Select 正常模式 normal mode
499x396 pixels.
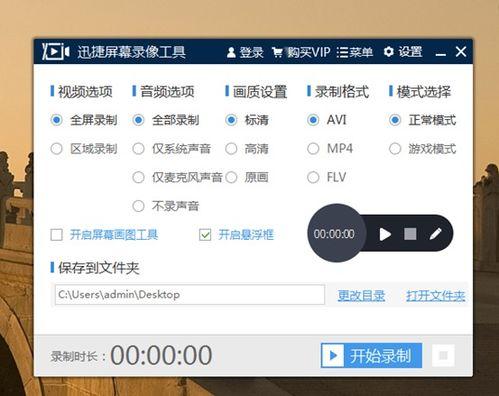point(422,120)
